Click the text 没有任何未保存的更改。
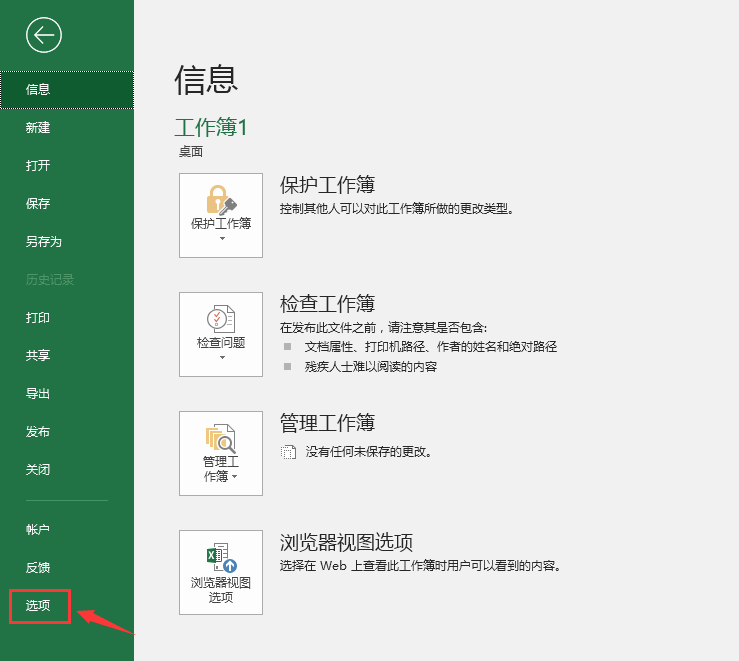The image size is (739, 661). pyautogui.click(x=369, y=452)
